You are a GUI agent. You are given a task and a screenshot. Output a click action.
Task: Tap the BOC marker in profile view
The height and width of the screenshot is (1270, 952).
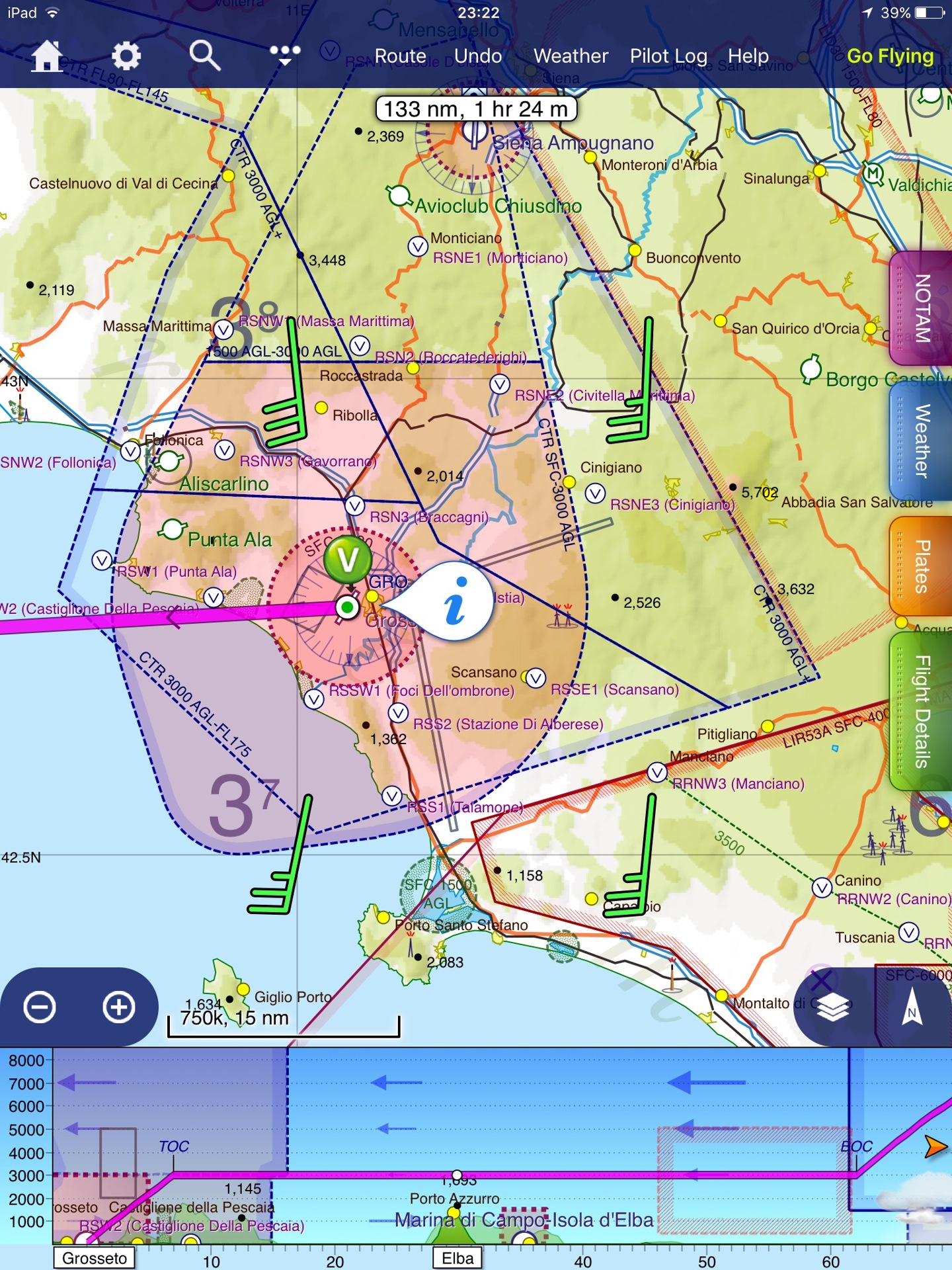[x=857, y=1146]
